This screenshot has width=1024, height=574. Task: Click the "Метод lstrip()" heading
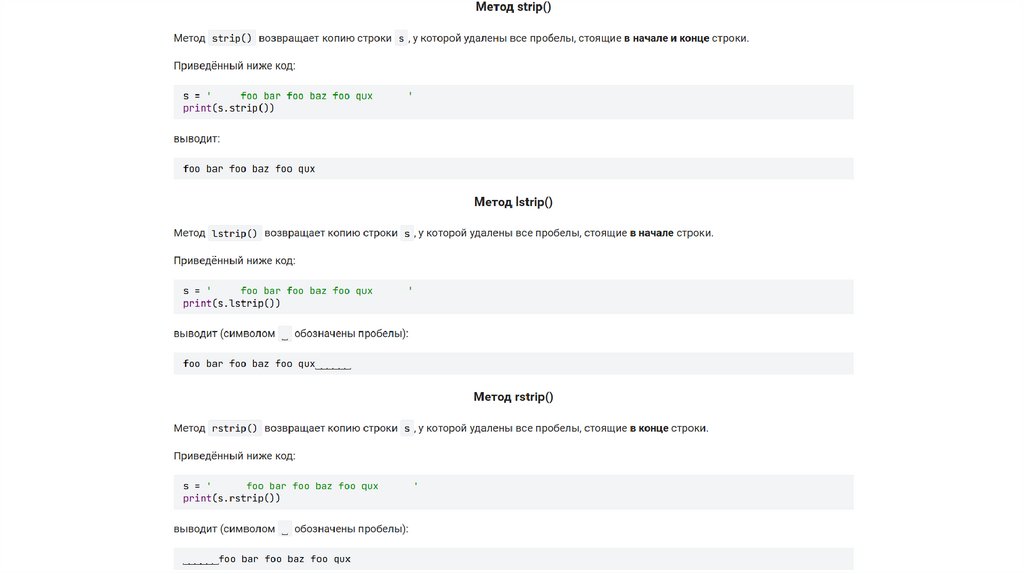click(x=513, y=202)
